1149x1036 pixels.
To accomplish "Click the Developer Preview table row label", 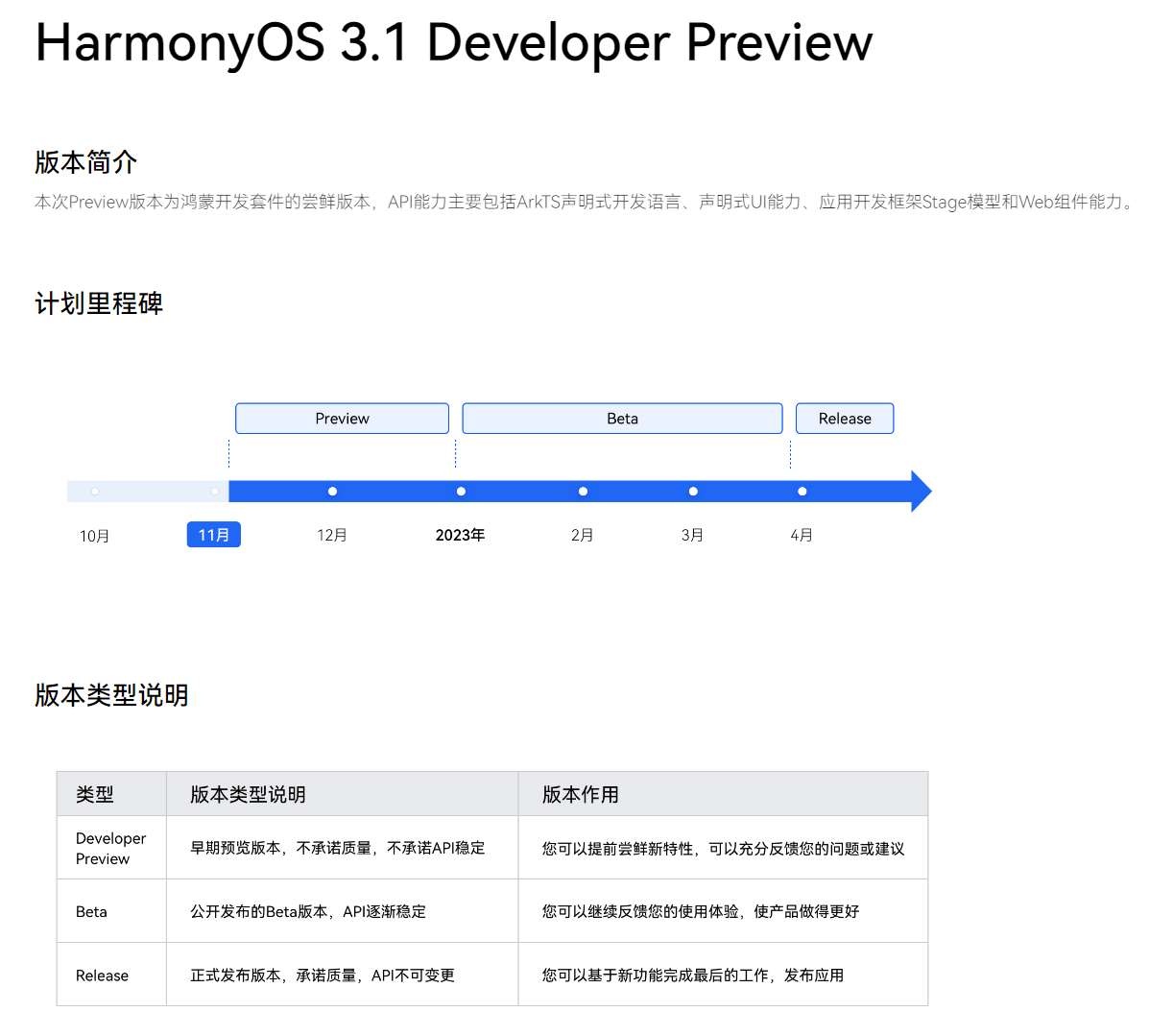I will pyautogui.click(x=110, y=847).
